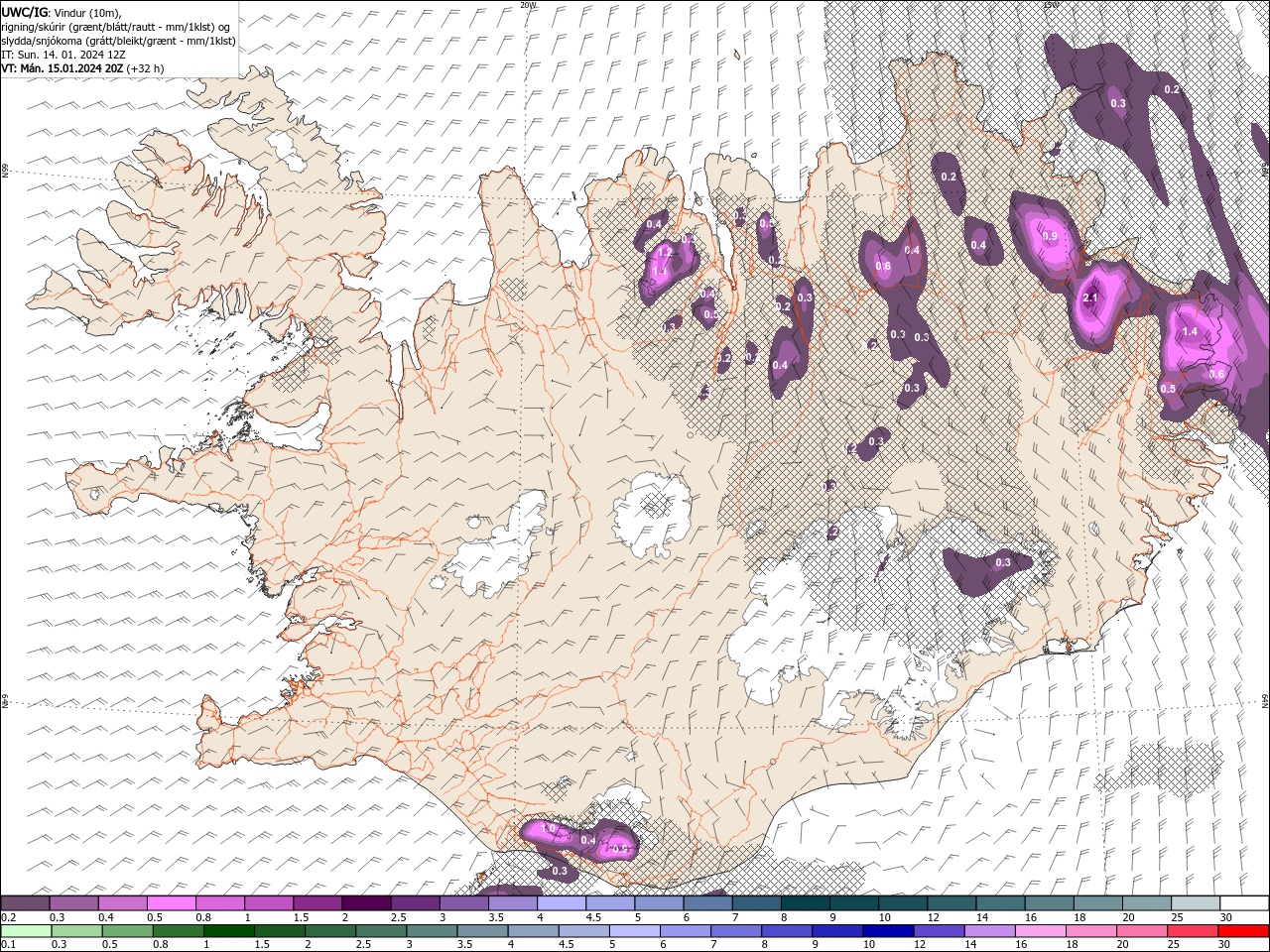1270x952 pixels.
Task: Pick the bottom-row violet swatch starting at 14
Action: pyautogui.click(x=989, y=931)
